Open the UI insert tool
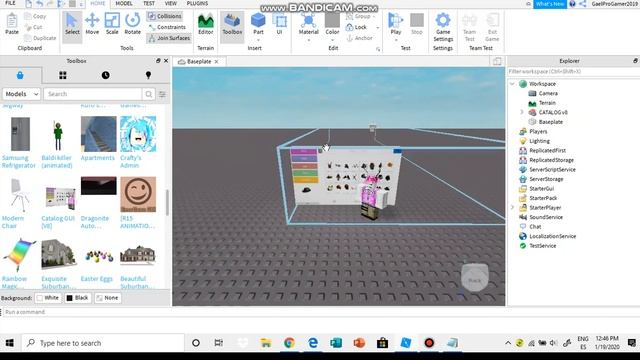 [279, 24]
